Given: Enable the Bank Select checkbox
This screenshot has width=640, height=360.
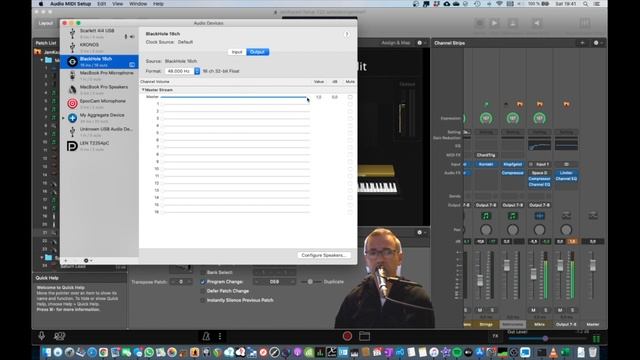Looking at the screenshot, I should coord(203,272).
